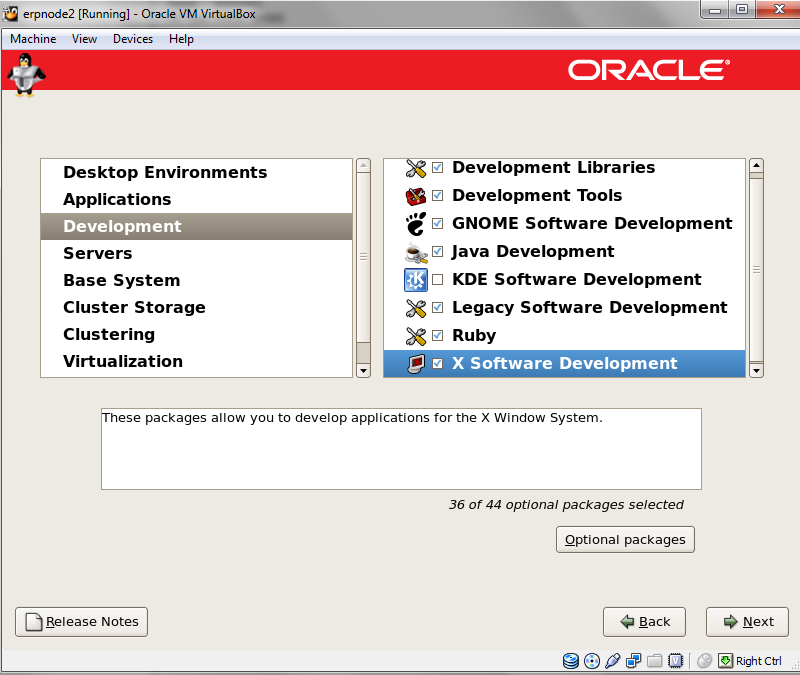Select the KDE Software Development label
Viewport: 800px width, 675px height.
click(x=577, y=280)
